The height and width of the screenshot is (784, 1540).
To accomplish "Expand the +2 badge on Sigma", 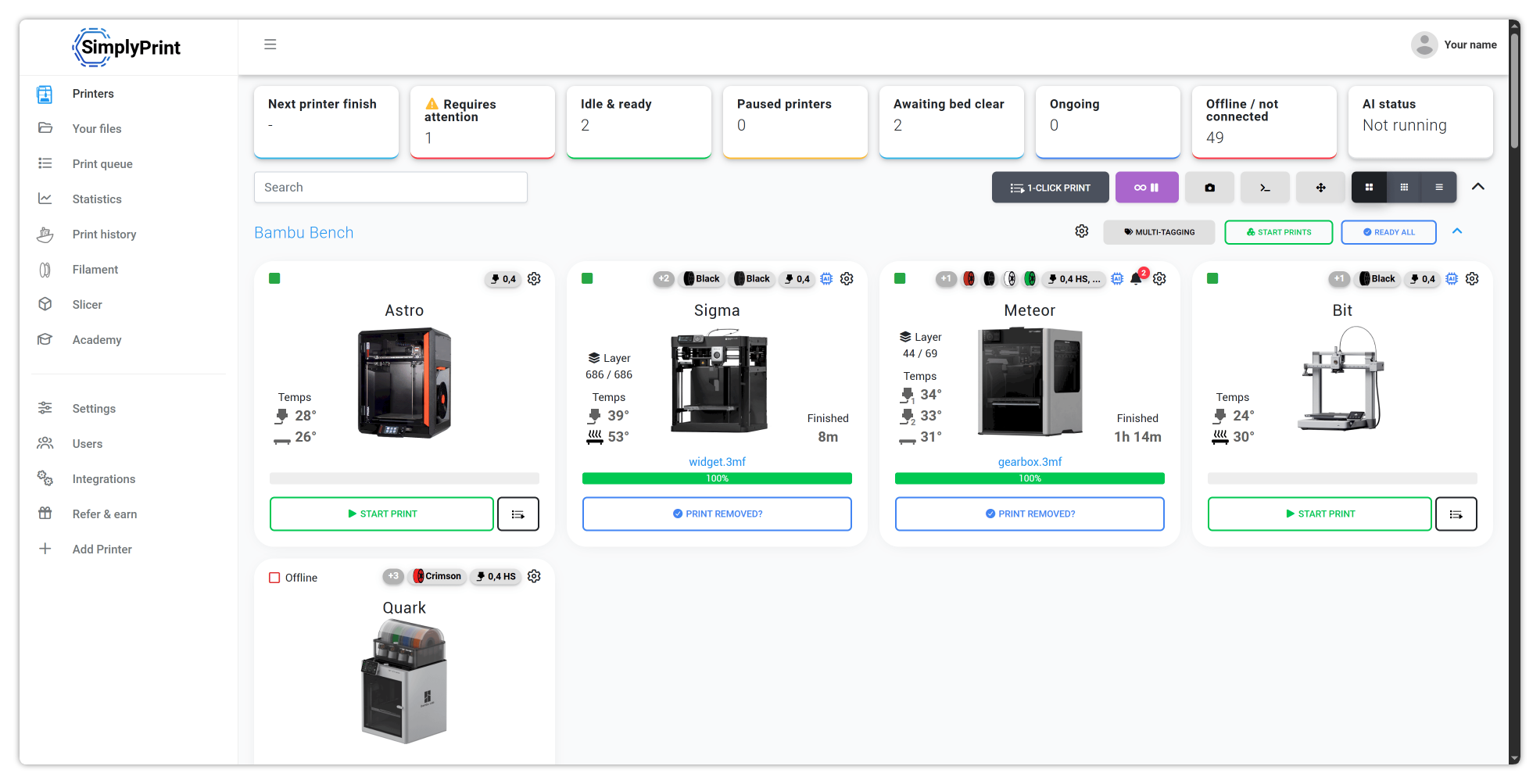I will (664, 279).
